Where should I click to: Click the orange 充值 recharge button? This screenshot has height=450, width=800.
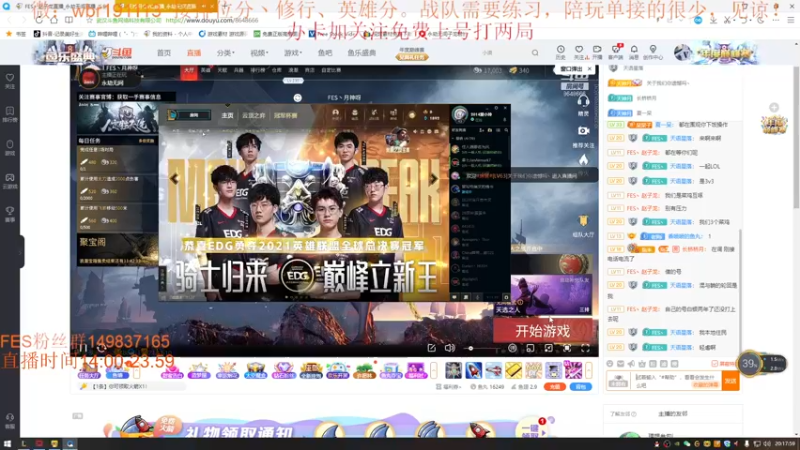pos(555,387)
